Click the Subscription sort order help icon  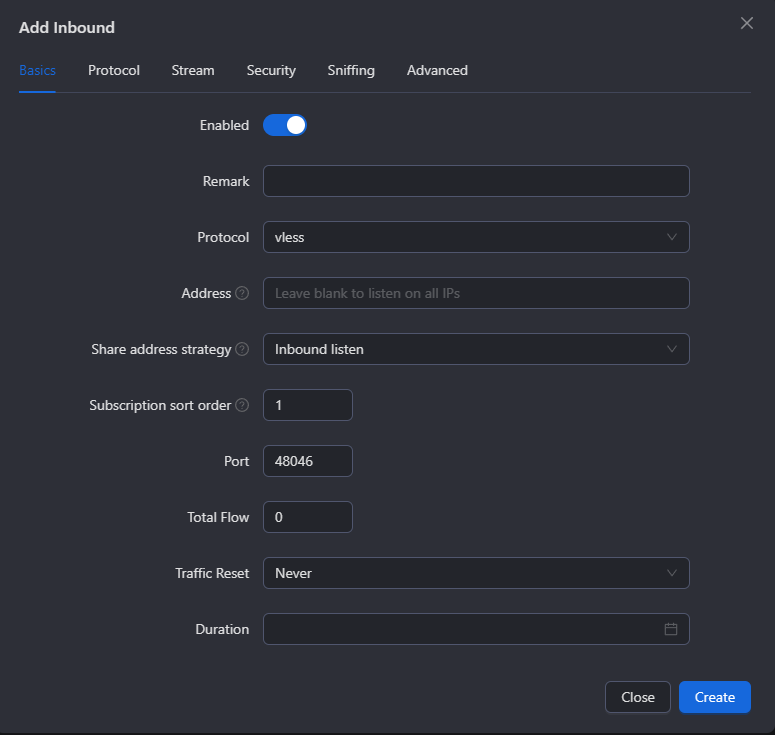(x=242, y=405)
